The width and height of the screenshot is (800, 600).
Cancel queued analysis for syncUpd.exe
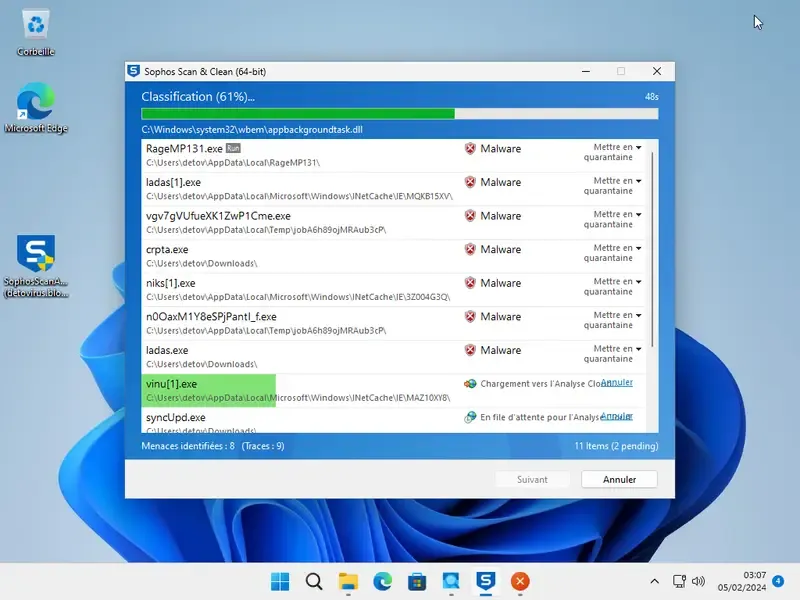(617, 416)
